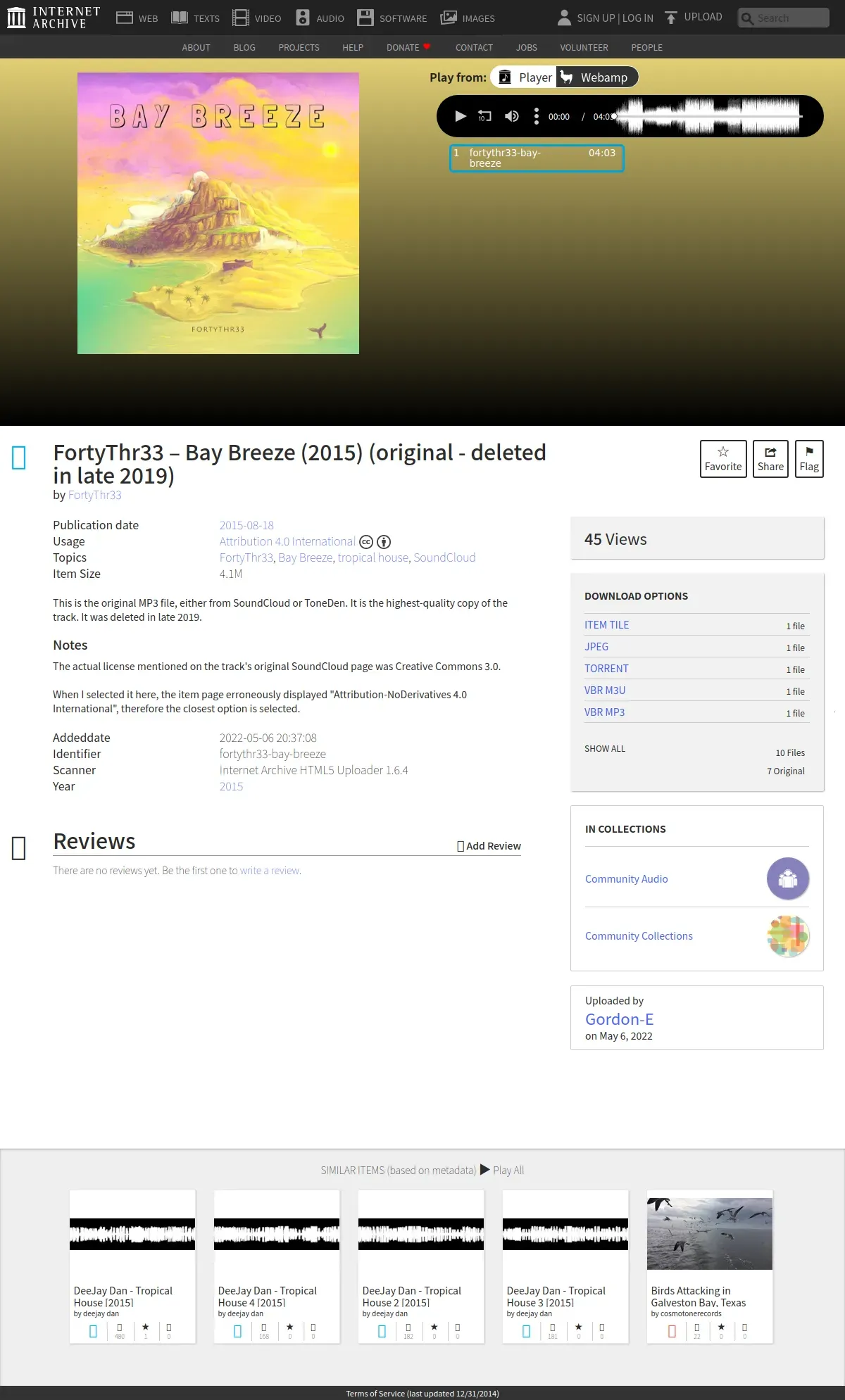Image resolution: width=845 pixels, height=1400 pixels.
Task: Open the Internet Archive home logo
Action: (54, 18)
